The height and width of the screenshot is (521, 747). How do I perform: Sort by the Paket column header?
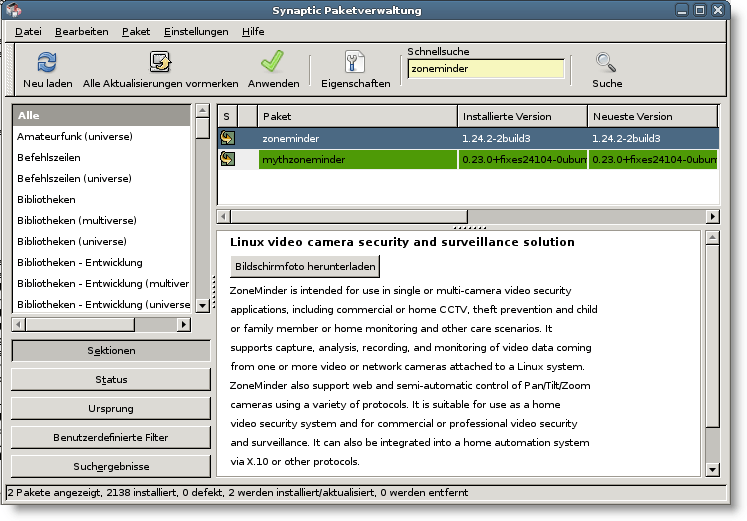[x=357, y=116]
